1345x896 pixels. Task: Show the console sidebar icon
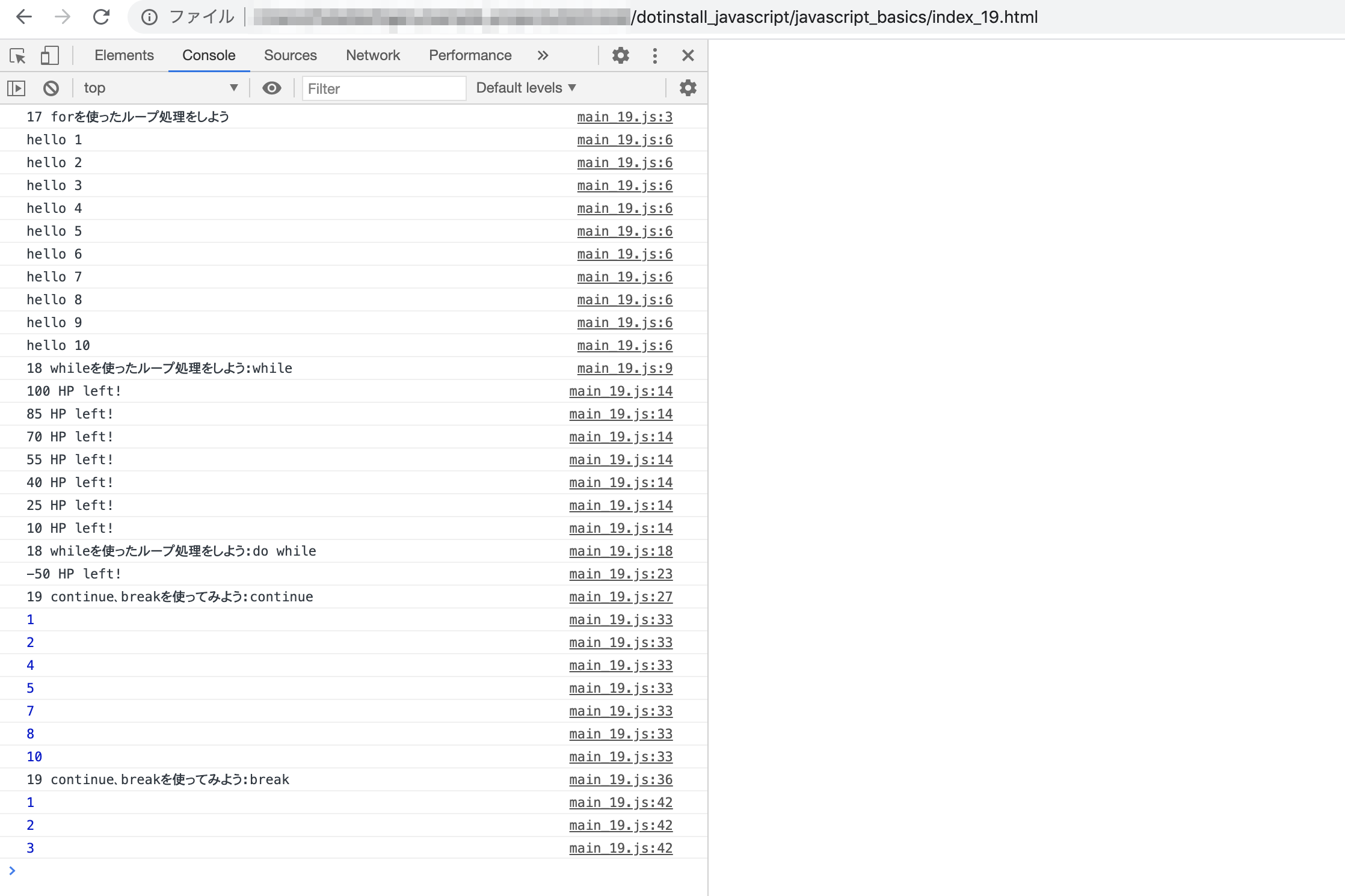pos(16,88)
